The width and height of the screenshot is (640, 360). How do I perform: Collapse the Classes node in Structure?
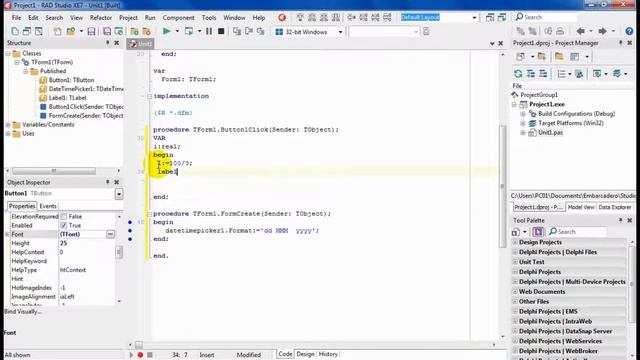pos(8,53)
